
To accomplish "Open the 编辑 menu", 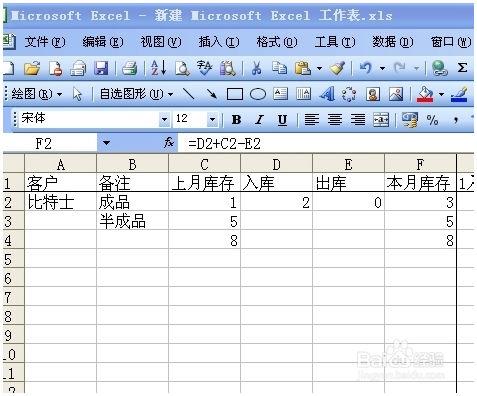I will (x=103, y=42).
